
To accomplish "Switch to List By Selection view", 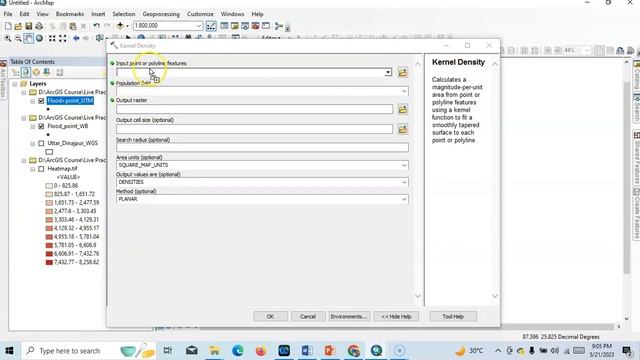I will [x=47, y=73].
